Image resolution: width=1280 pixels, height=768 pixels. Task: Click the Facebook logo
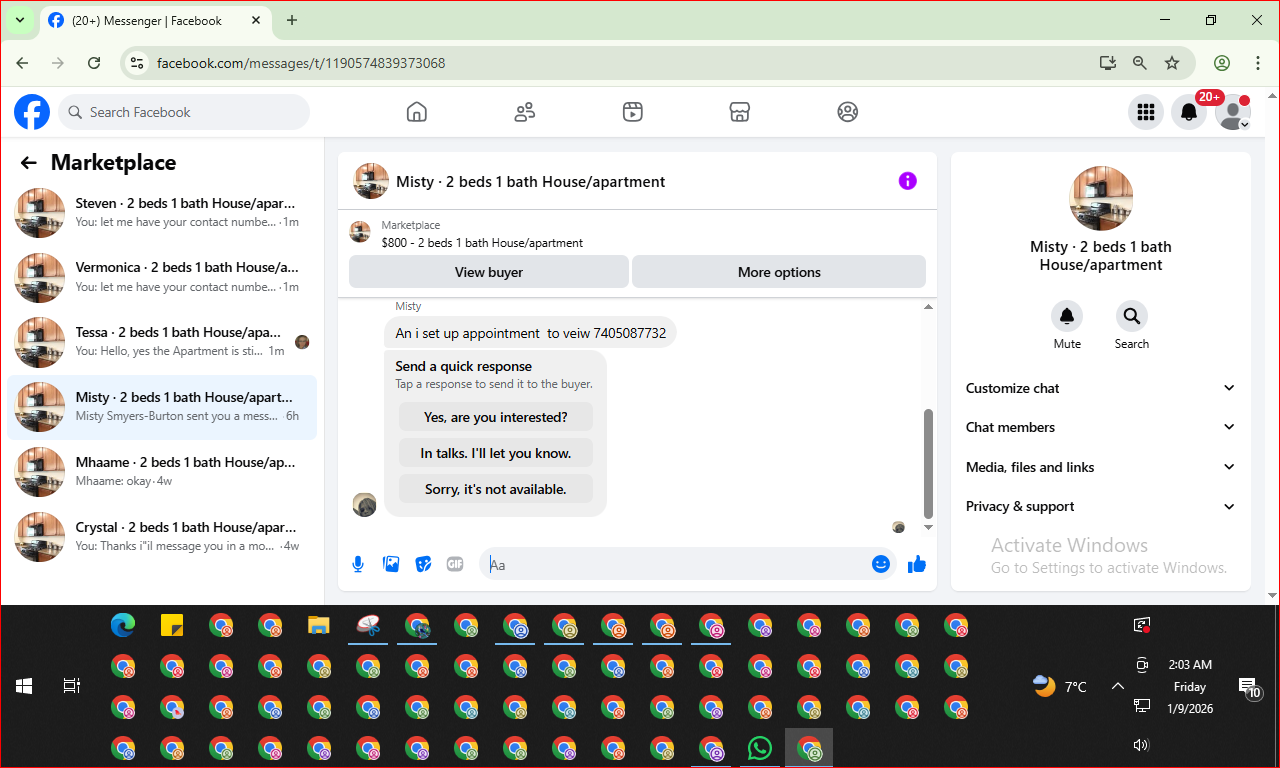click(x=32, y=112)
